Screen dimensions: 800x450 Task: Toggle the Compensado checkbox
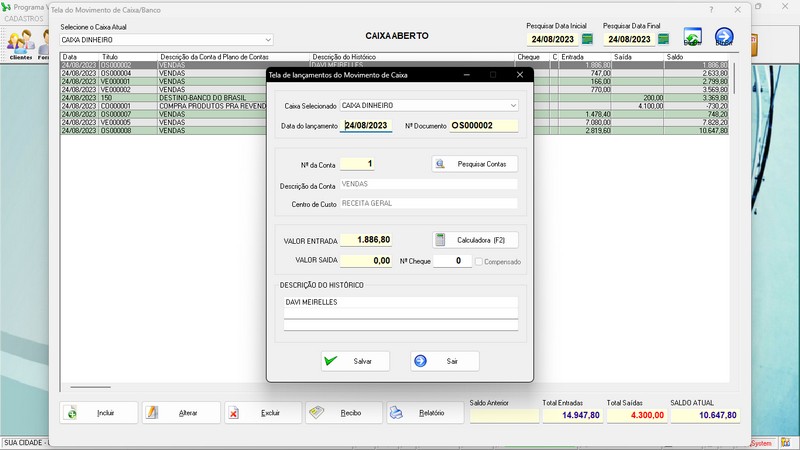point(479,262)
